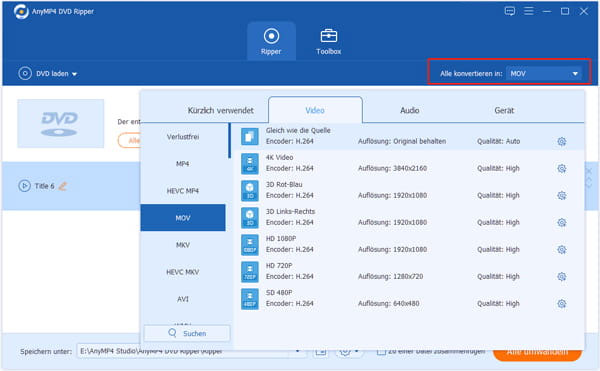
Task: Choose the HD 1080P preset name
Action: (281, 239)
